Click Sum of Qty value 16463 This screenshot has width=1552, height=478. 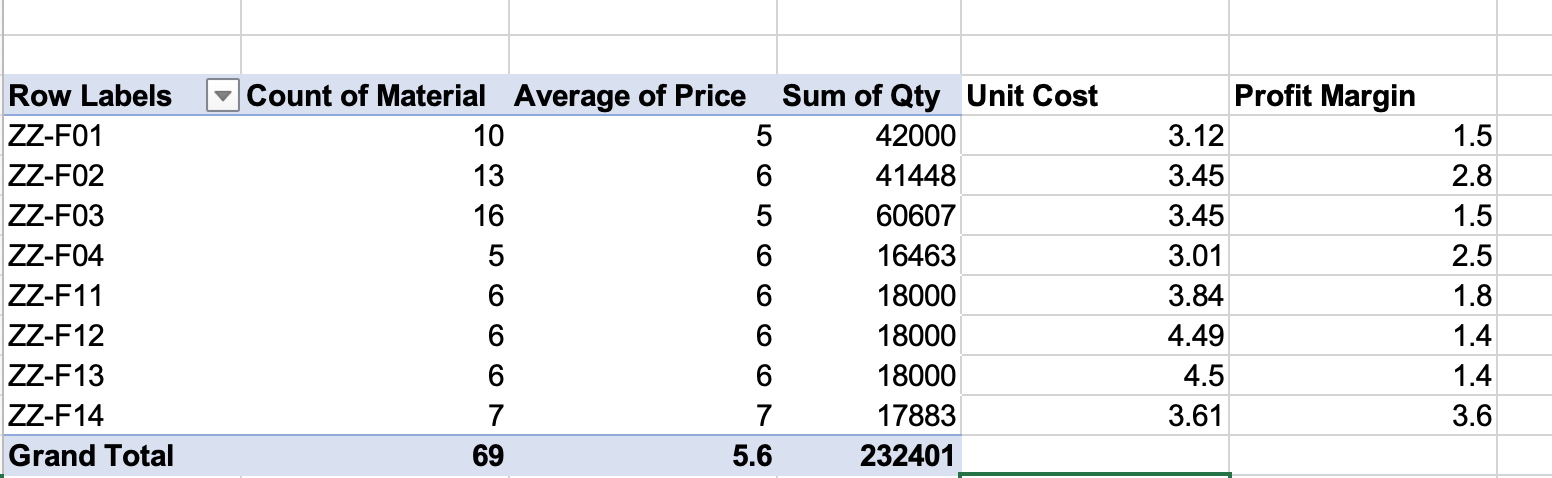coord(916,256)
